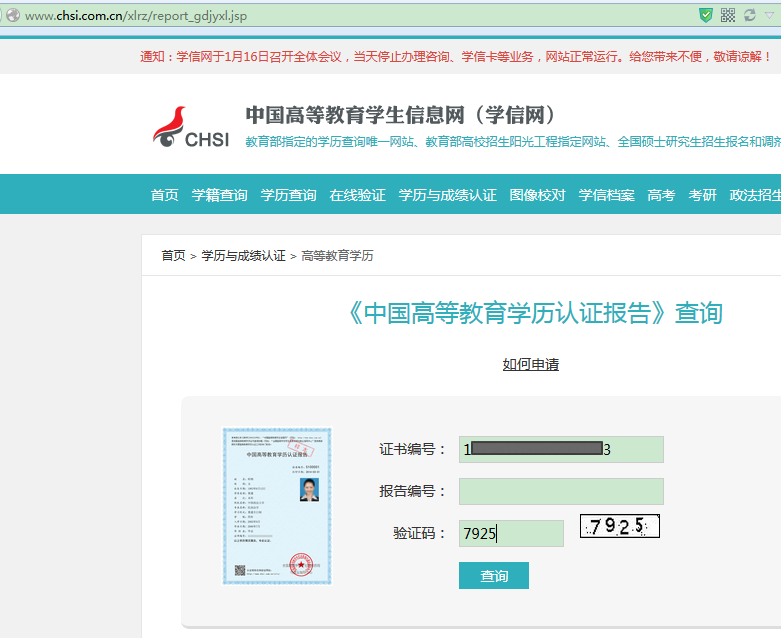Reload page with the refresh icon
This screenshot has width=781, height=638.
point(750,15)
